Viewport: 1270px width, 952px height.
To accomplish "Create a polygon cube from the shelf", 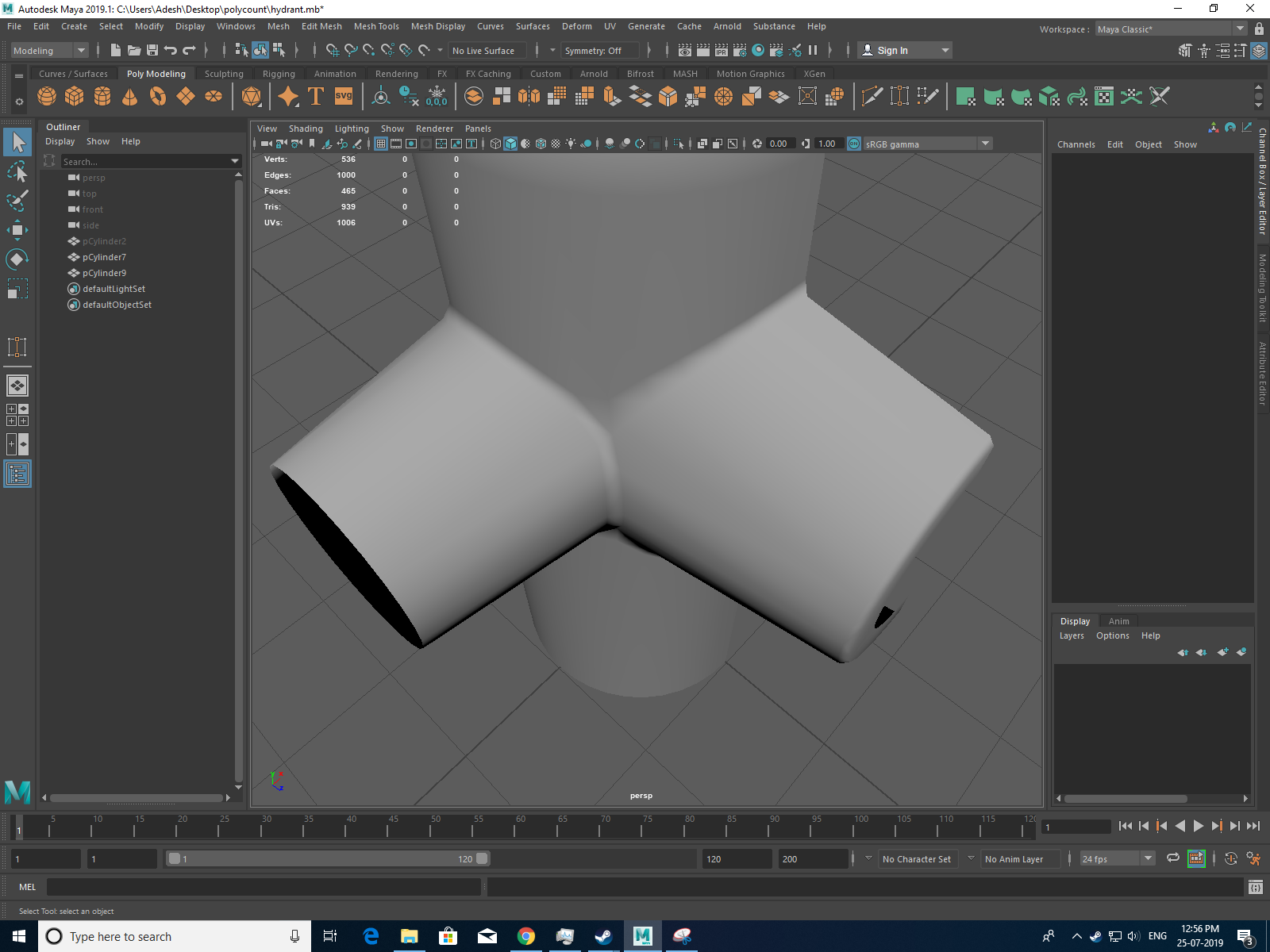I will click(75, 97).
